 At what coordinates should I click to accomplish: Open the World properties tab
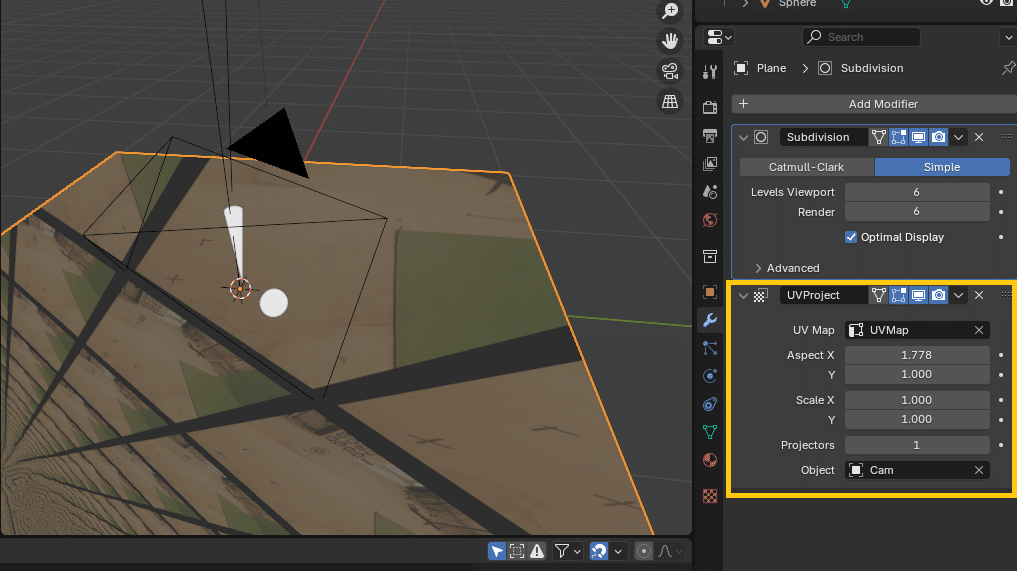coord(710,220)
